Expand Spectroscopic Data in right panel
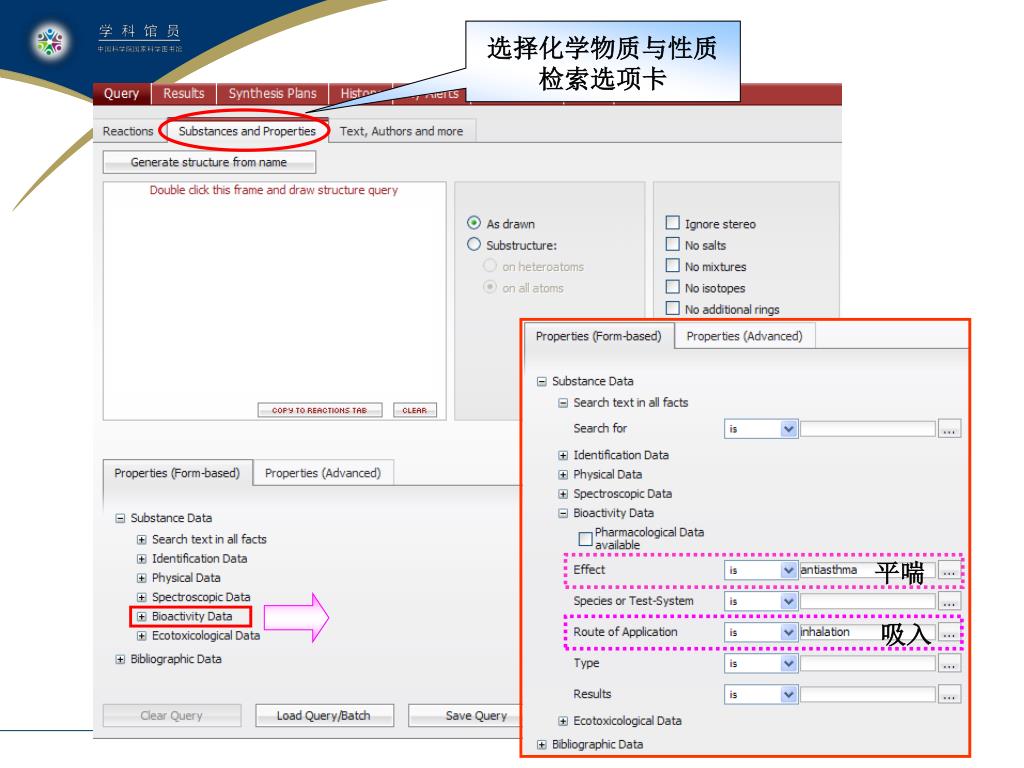Screen dimensions: 1024x768 tap(563, 494)
